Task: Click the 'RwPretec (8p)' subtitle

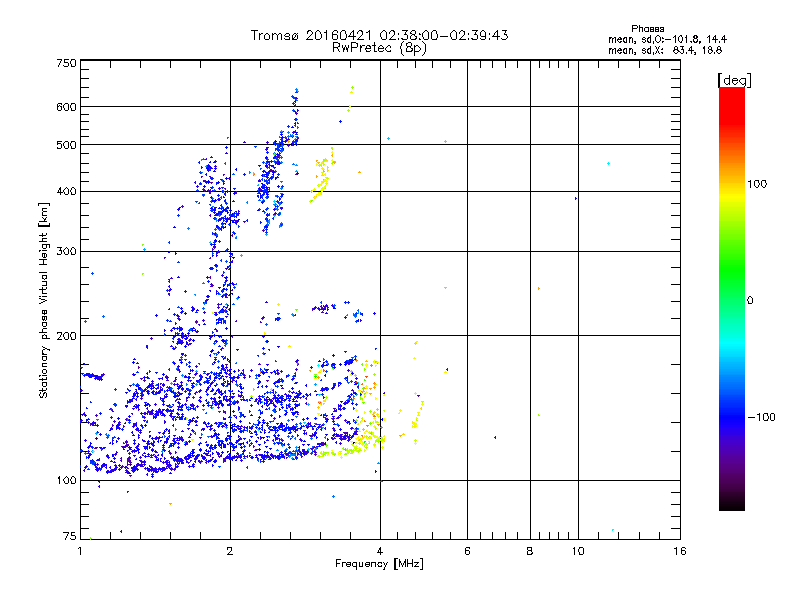Action: (x=380, y=48)
